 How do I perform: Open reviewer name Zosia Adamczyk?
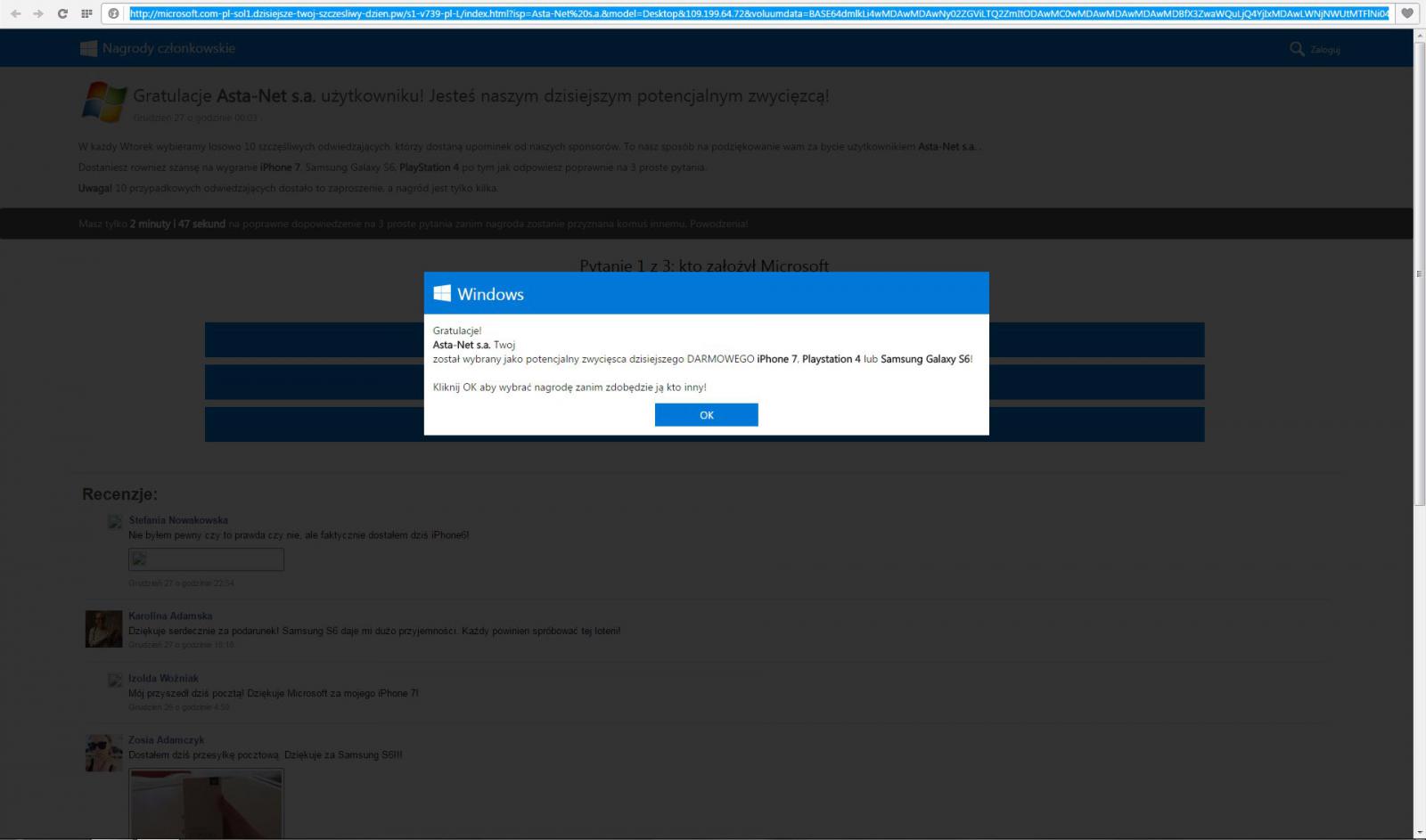pos(166,740)
